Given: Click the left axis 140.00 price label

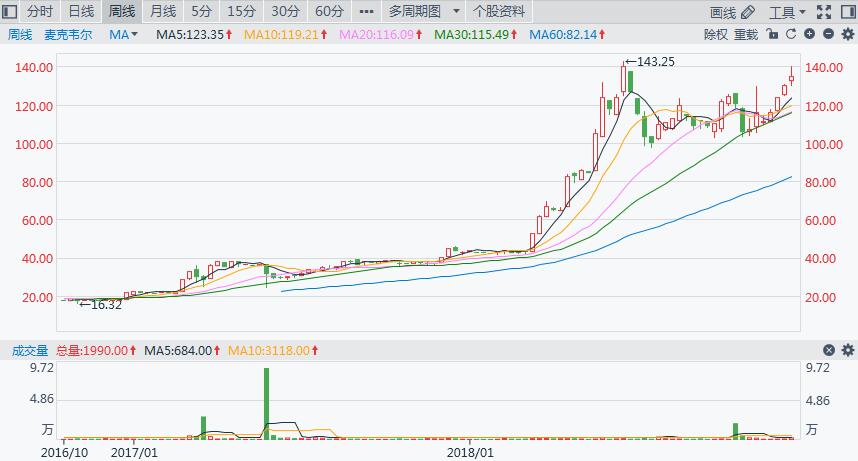Looking at the screenshot, I should tap(34, 67).
